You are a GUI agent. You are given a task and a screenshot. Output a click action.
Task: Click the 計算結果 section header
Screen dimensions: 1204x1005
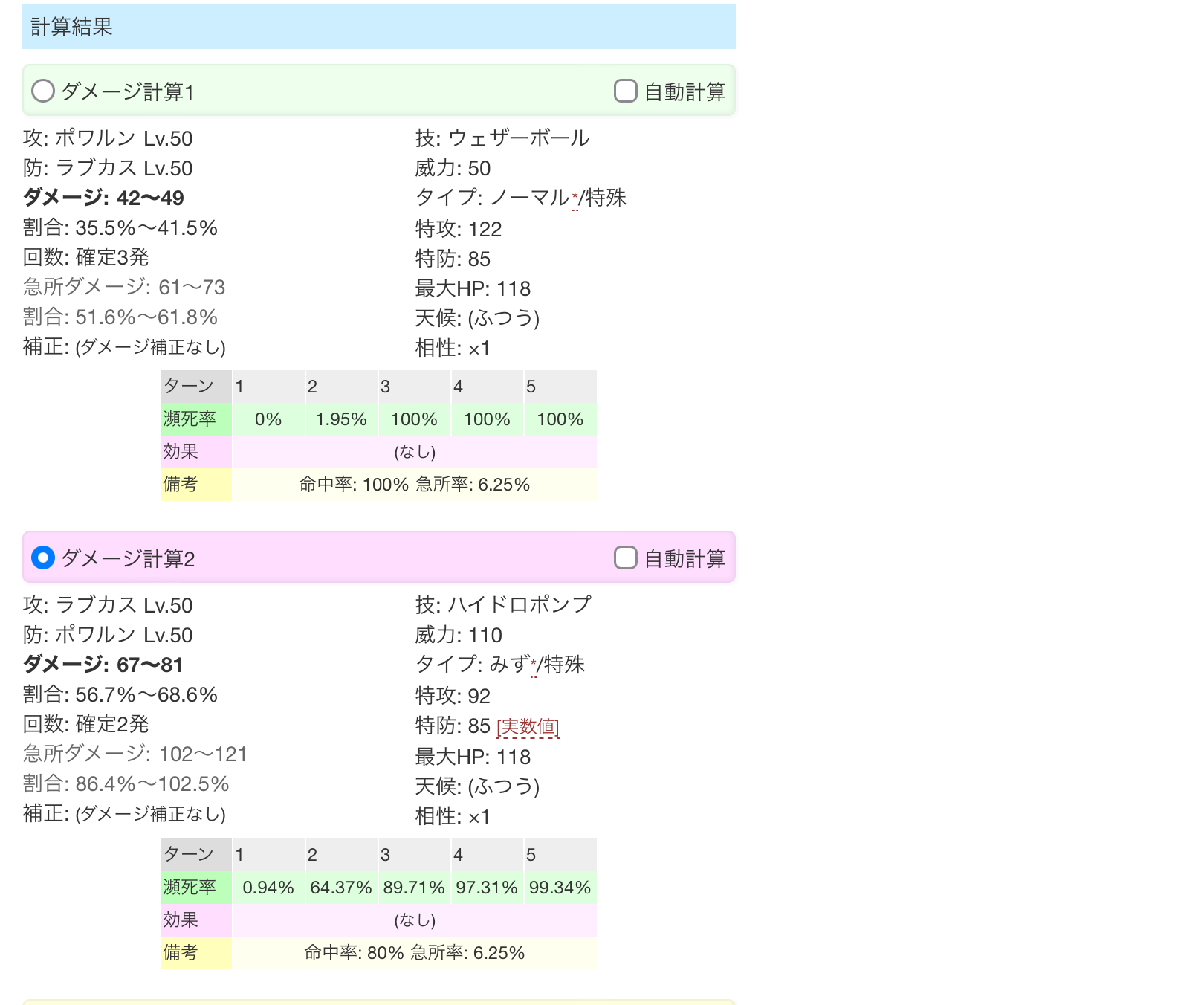click(71, 27)
